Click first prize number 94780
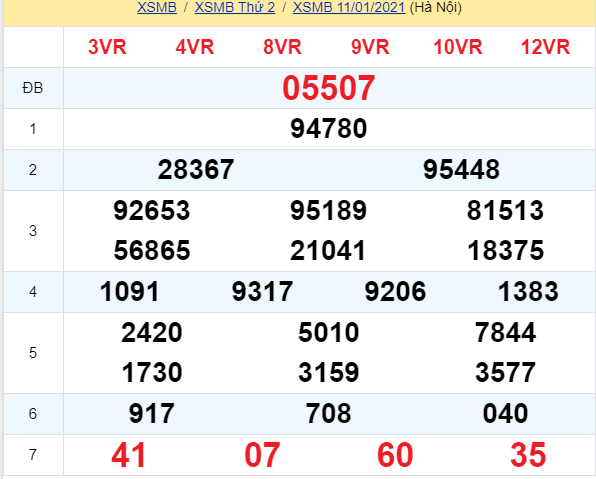The image size is (596, 479). coord(329,128)
